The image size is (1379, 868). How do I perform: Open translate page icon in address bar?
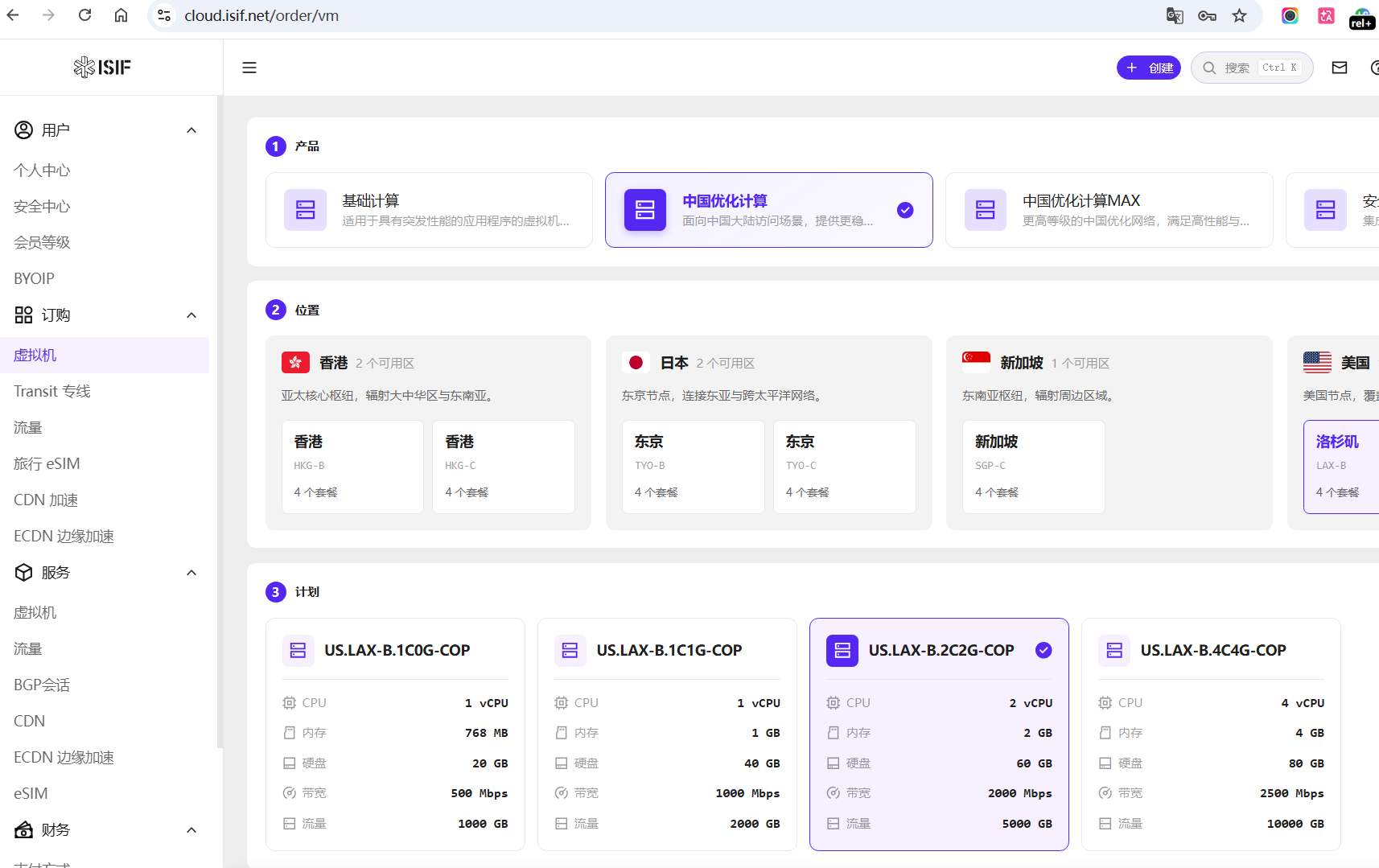(1175, 15)
